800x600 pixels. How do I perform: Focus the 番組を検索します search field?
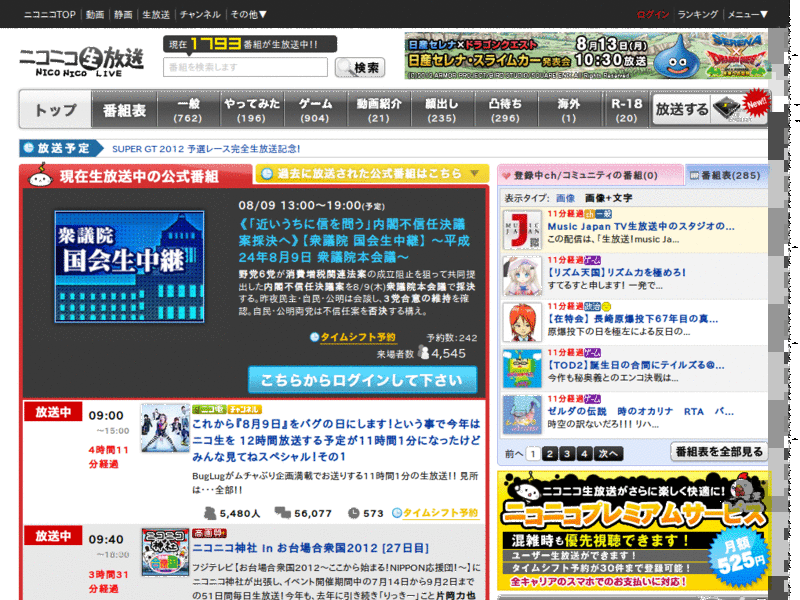(245, 67)
